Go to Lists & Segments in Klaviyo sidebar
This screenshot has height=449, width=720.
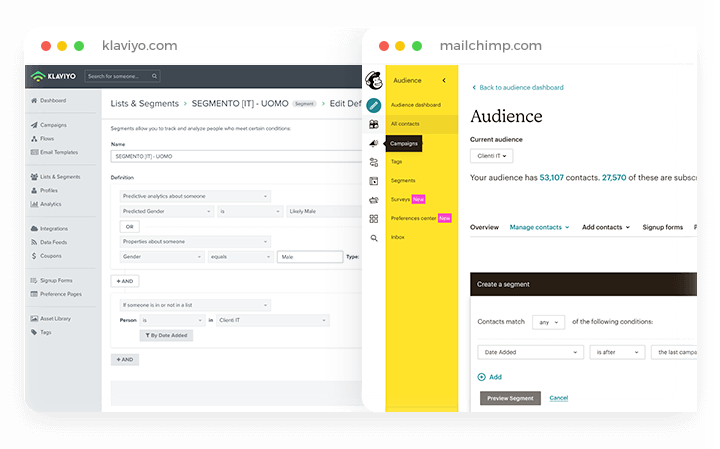pyautogui.click(x=55, y=177)
